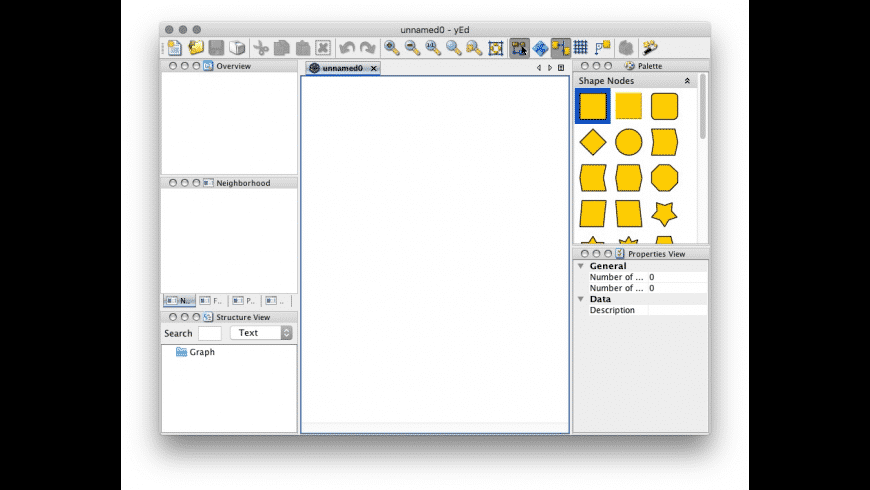Click the Structure View search field

point(210,333)
